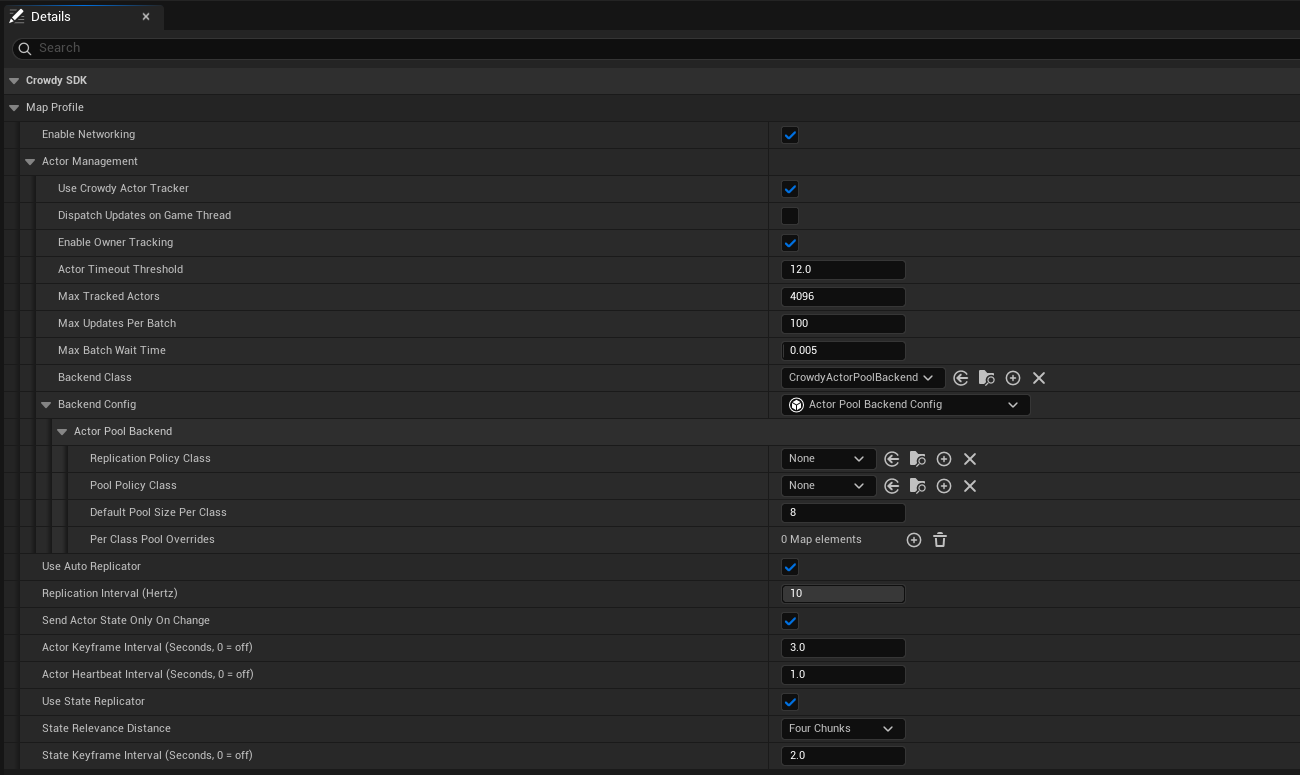Screen dimensions: 1300x775
Task: Click the Replication Interval (Hertz) value slider
Action: pos(843,594)
